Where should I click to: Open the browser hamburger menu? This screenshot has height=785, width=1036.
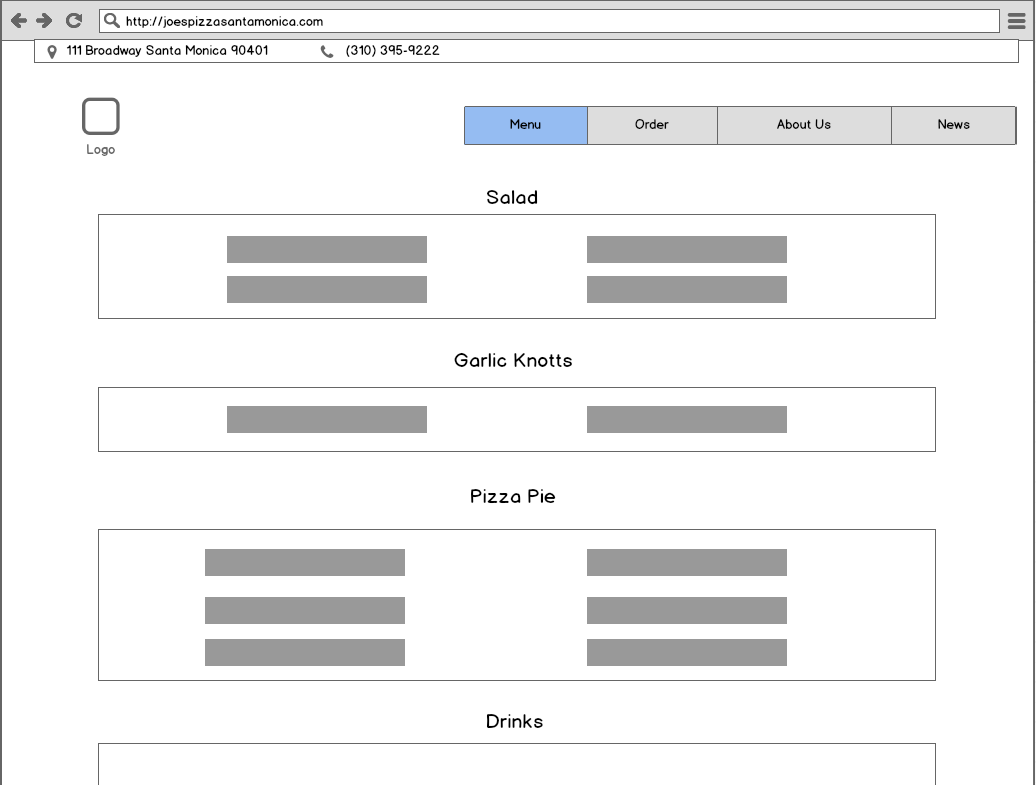1016,21
